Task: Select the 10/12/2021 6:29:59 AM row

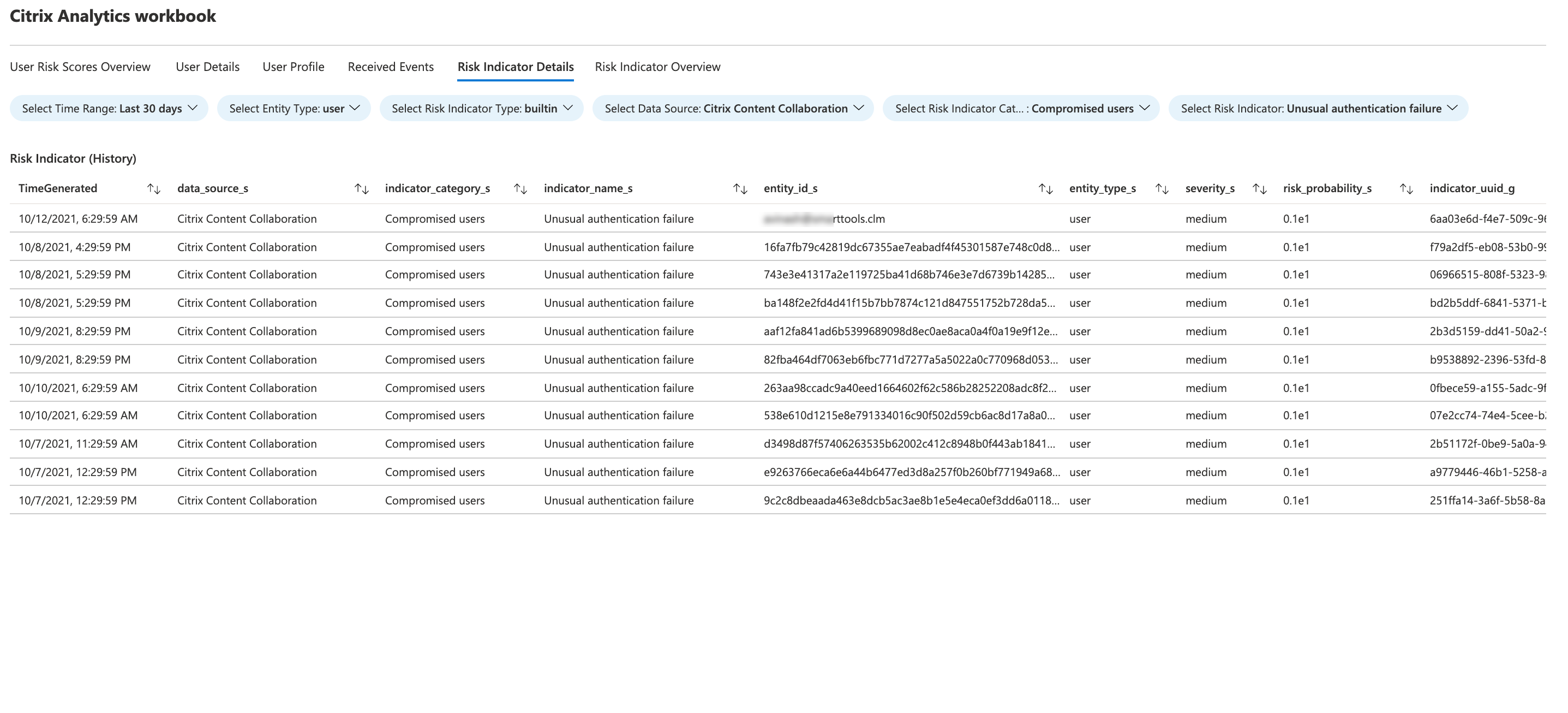Action: tap(78, 218)
